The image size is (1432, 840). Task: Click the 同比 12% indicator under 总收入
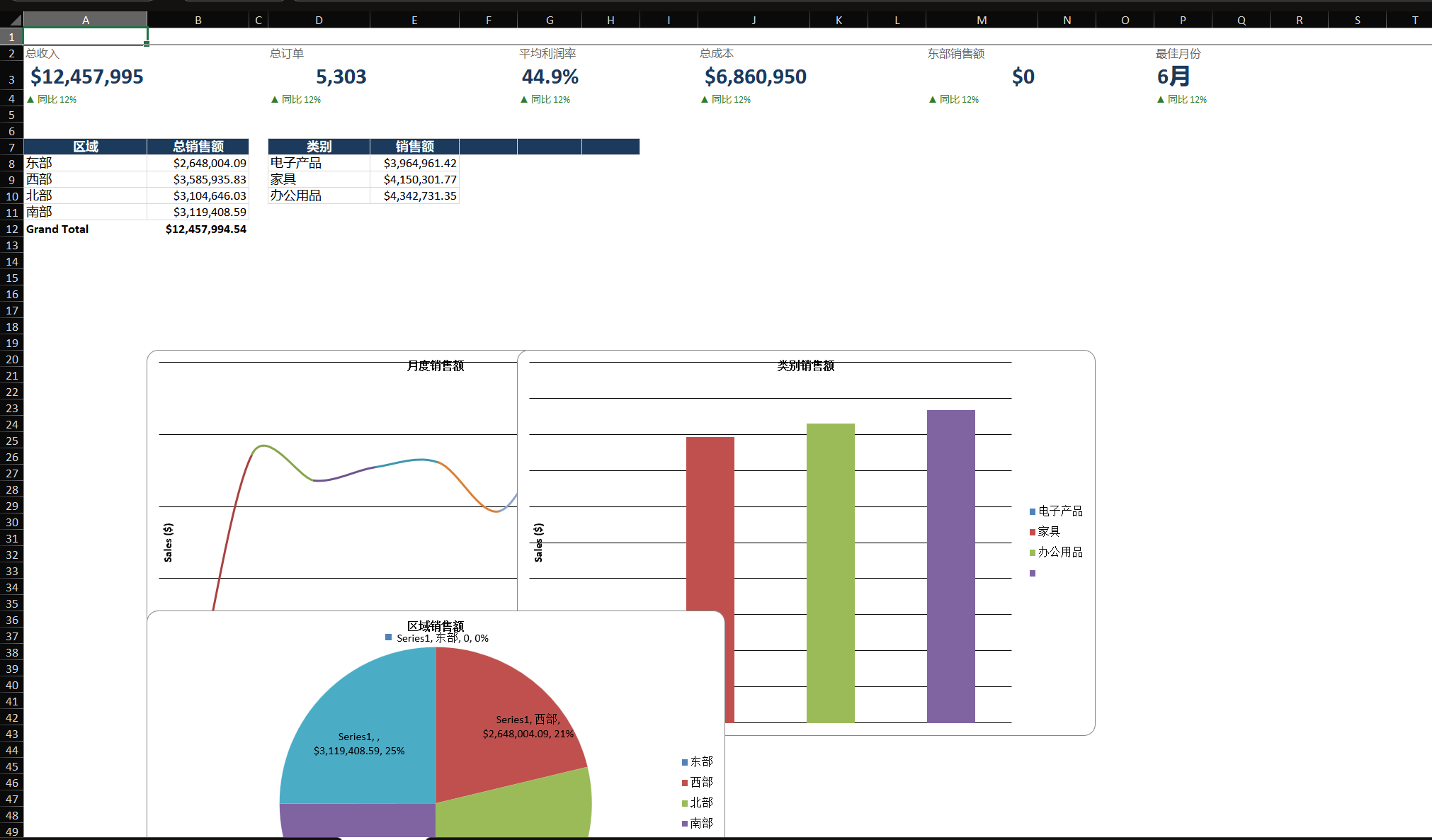point(52,99)
